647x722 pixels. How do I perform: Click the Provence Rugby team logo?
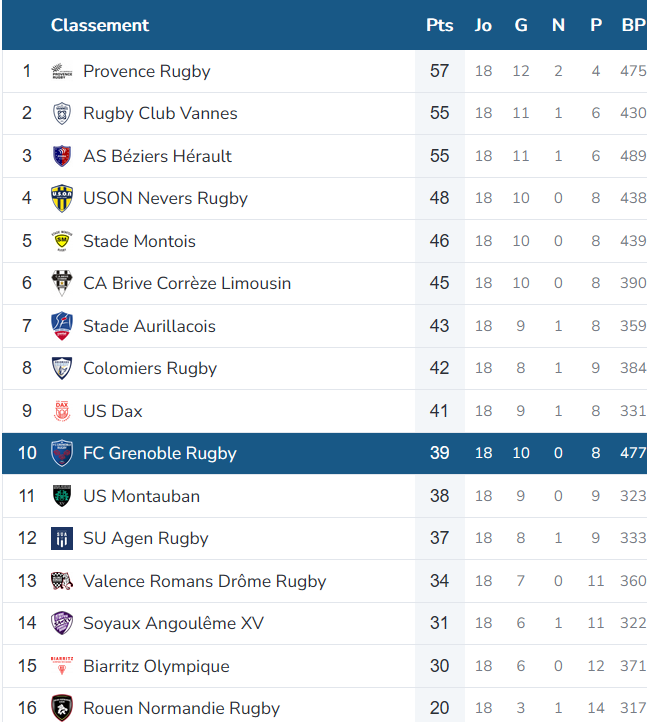click(x=62, y=71)
